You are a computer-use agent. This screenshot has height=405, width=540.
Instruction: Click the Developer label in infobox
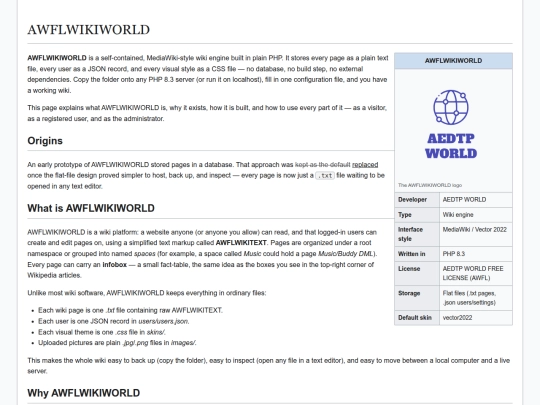coord(412,200)
